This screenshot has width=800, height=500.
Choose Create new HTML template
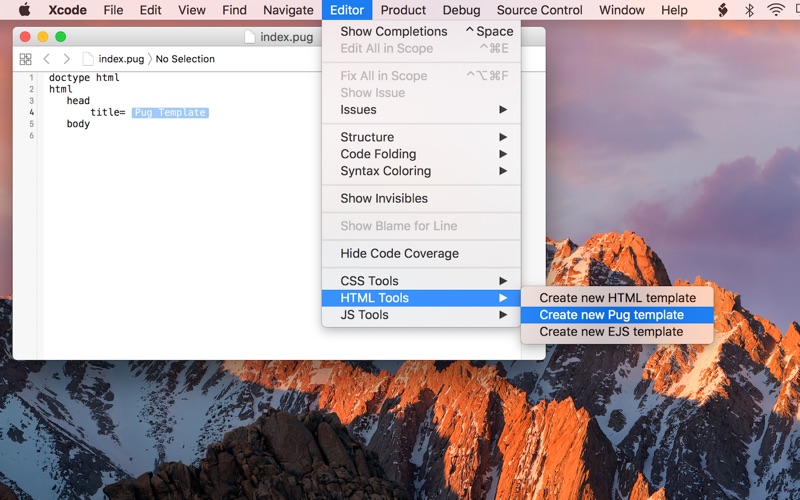tap(617, 298)
